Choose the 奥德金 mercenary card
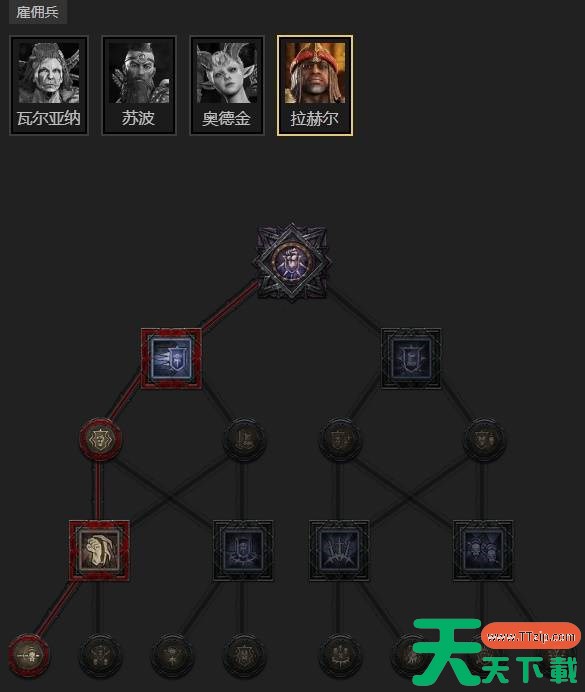 [227, 85]
